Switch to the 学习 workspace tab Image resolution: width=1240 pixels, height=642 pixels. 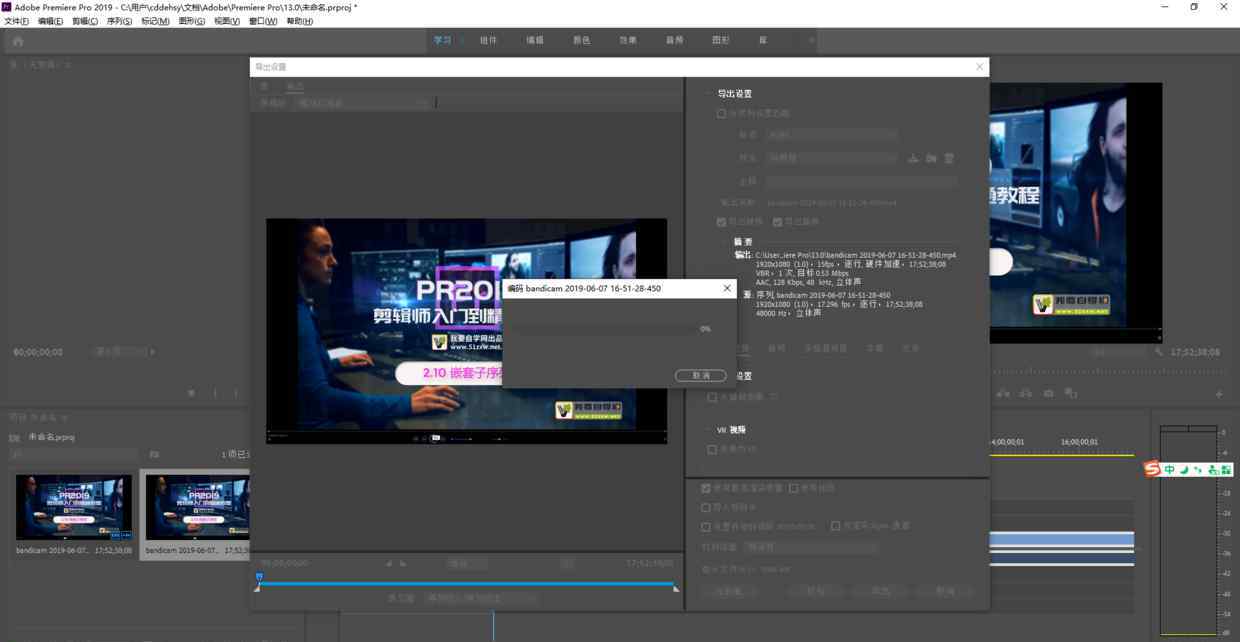point(443,40)
